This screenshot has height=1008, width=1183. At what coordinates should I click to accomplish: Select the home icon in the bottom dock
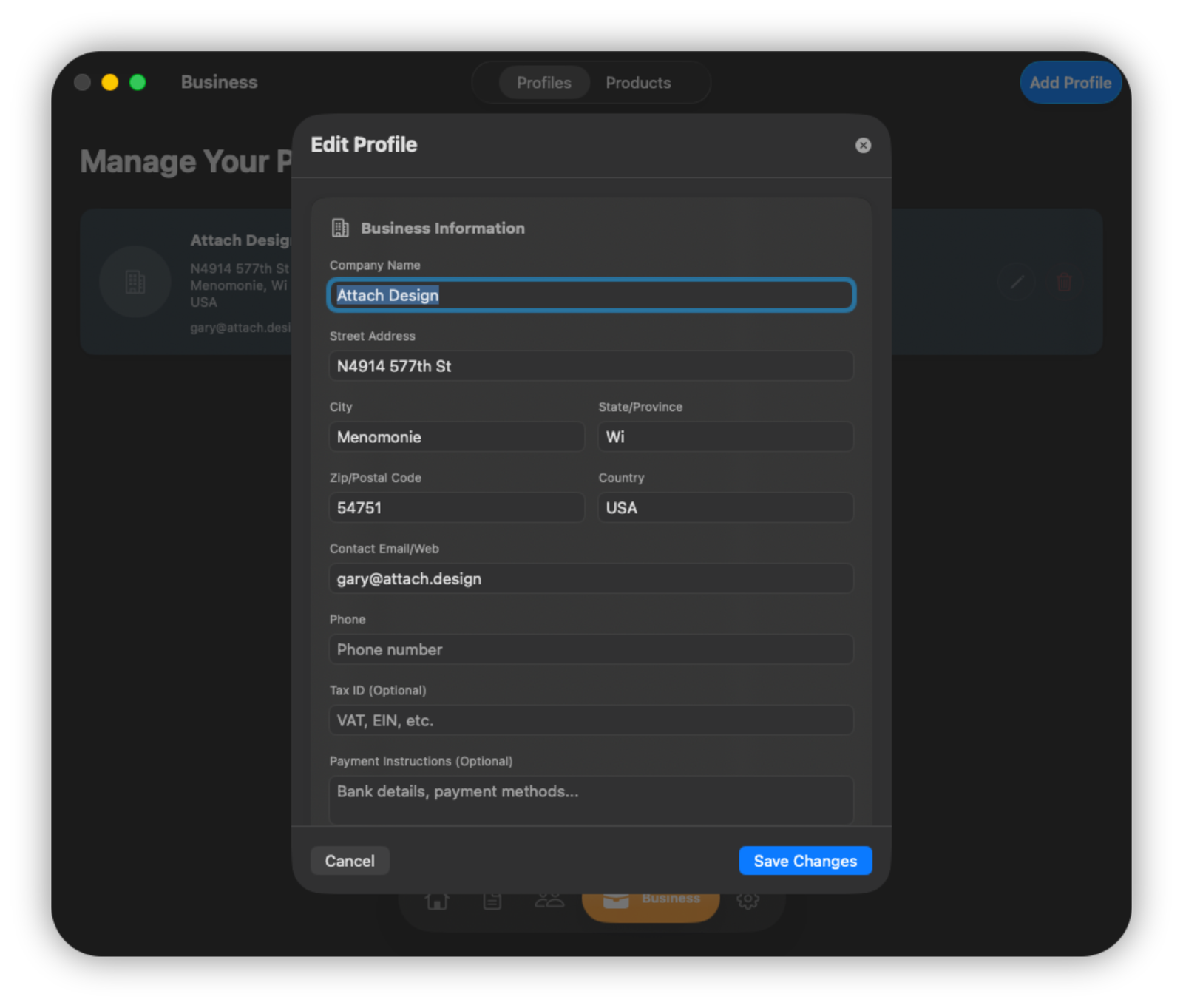click(x=436, y=900)
